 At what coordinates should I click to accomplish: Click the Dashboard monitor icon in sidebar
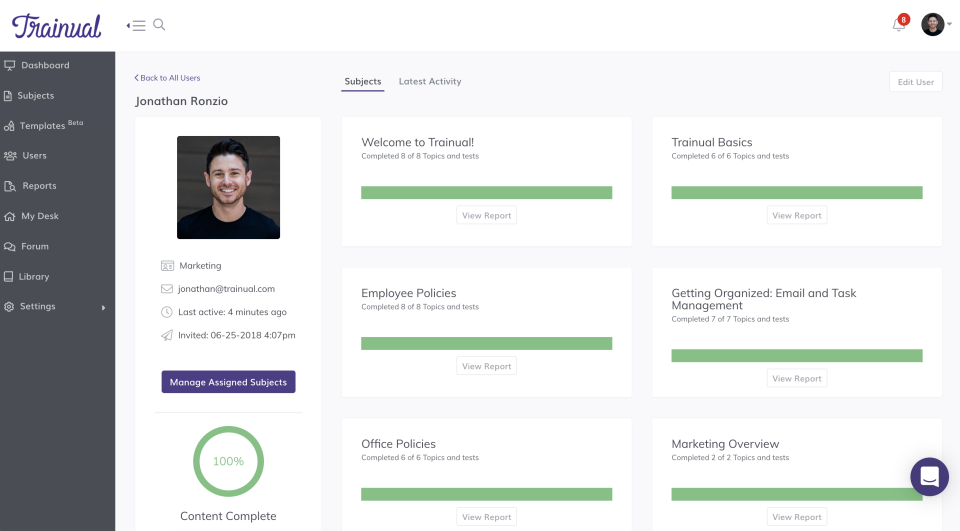(x=10, y=65)
